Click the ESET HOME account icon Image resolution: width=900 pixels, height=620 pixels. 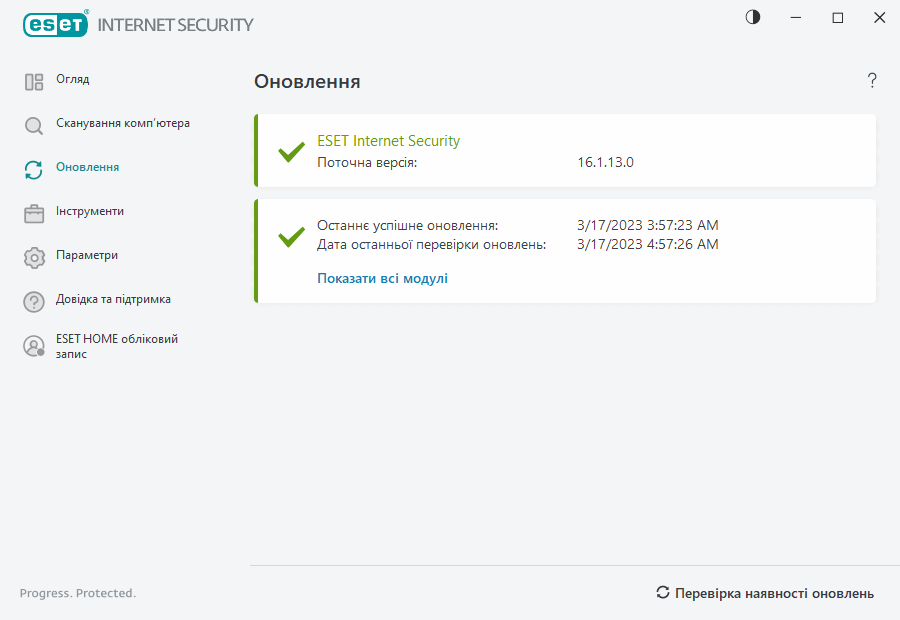pyautogui.click(x=34, y=346)
